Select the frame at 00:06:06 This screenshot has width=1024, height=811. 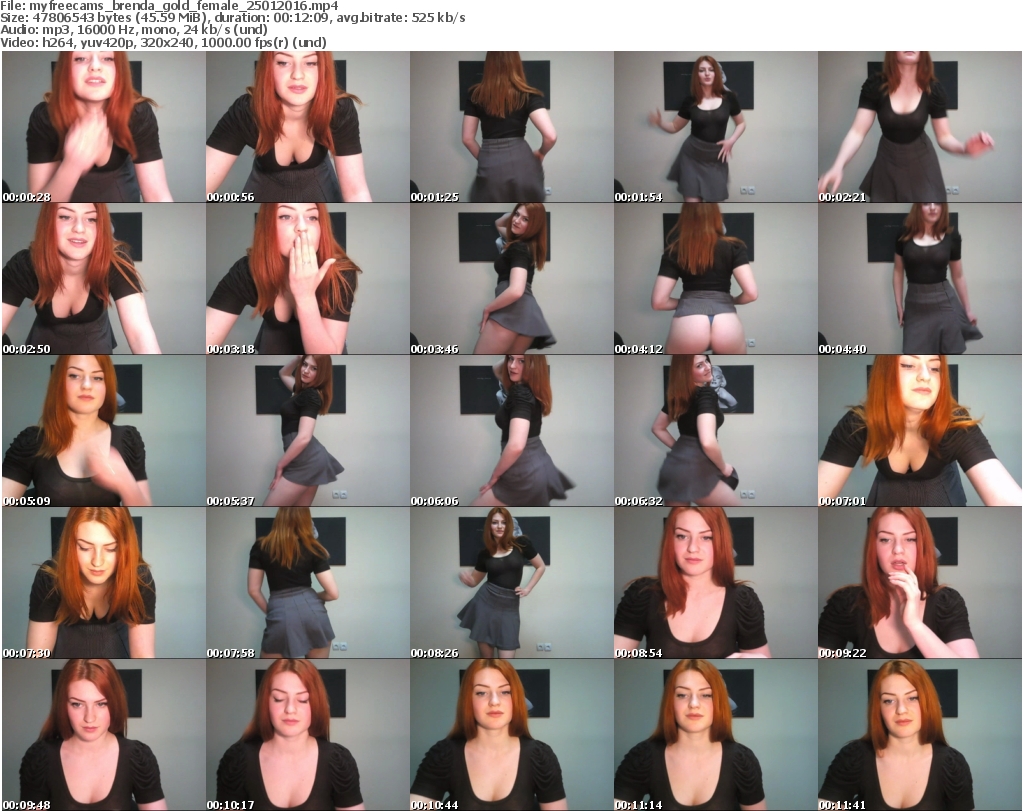tap(511, 431)
